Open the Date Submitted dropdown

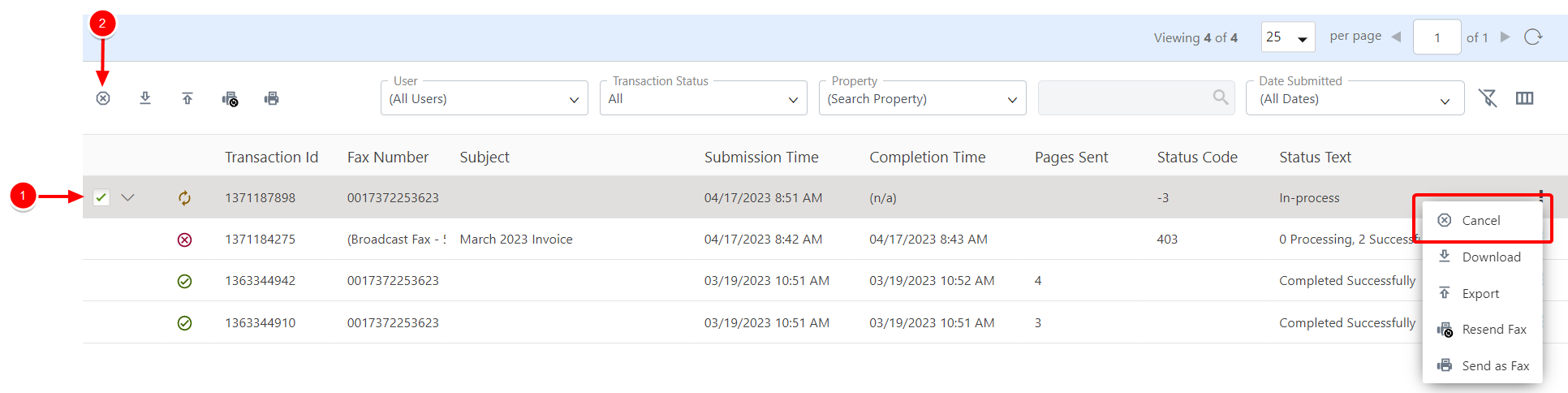coord(1355,99)
